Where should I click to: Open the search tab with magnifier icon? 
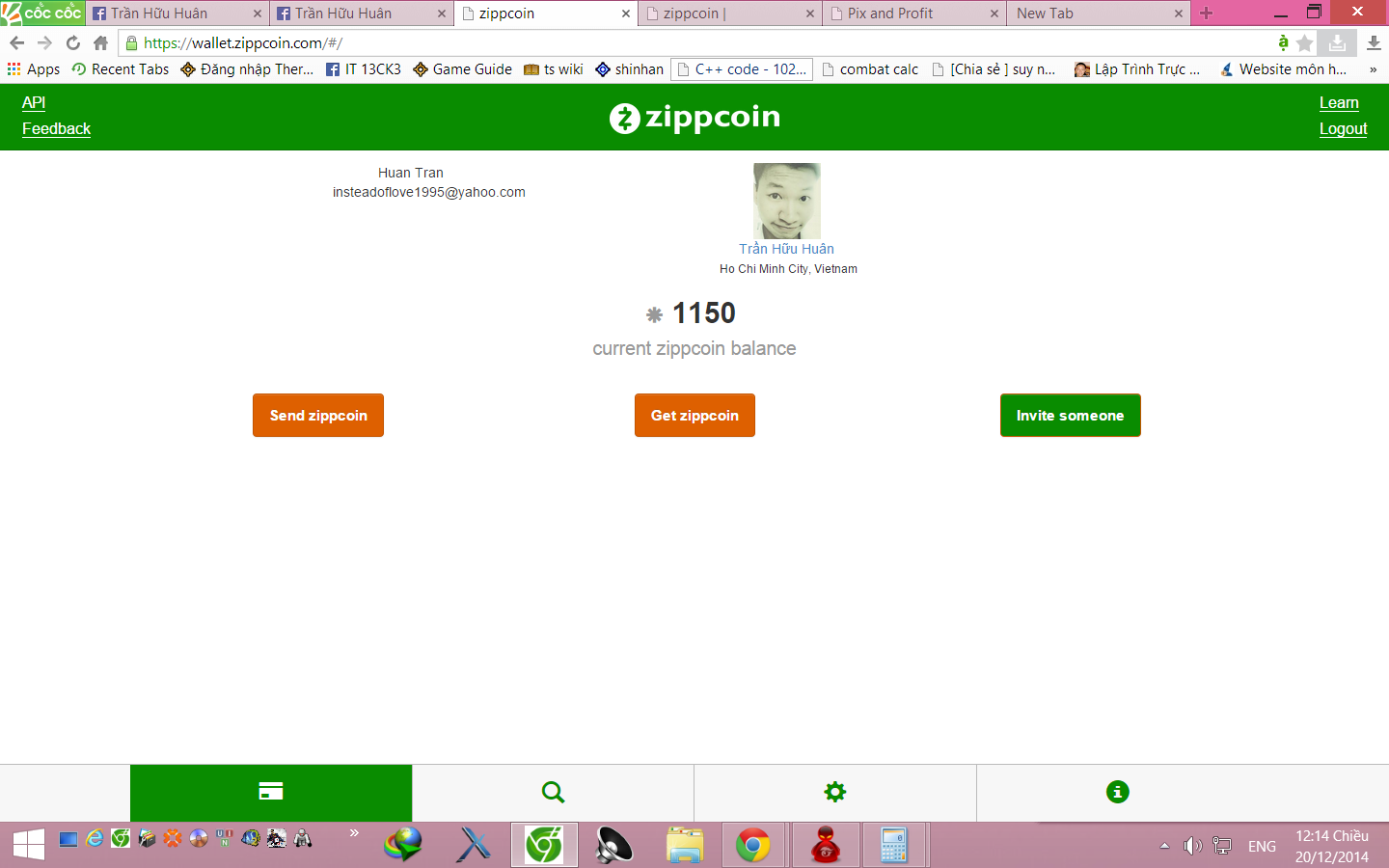[x=553, y=793]
